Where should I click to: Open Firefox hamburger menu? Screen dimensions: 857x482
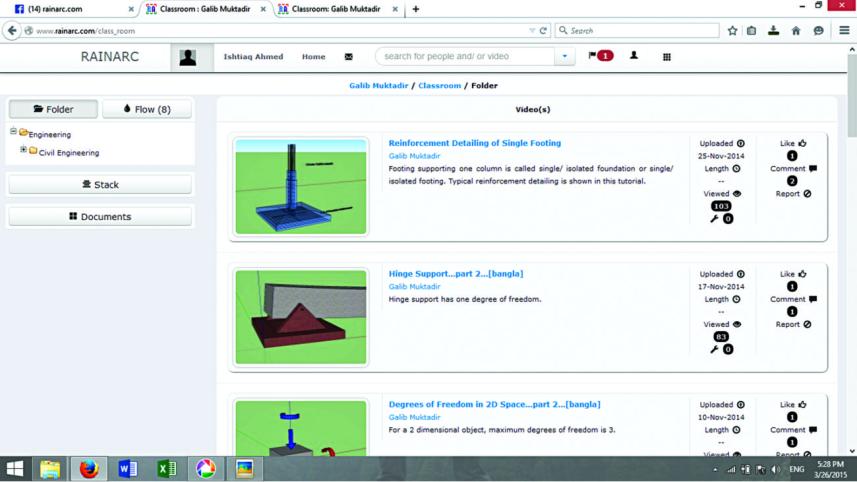click(844, 31)
